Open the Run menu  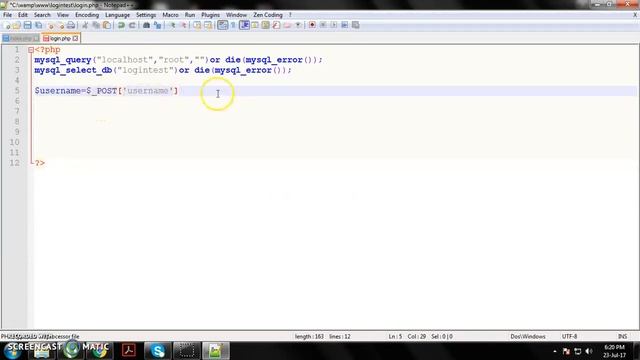pyautogui.click(x=190, y=15)
